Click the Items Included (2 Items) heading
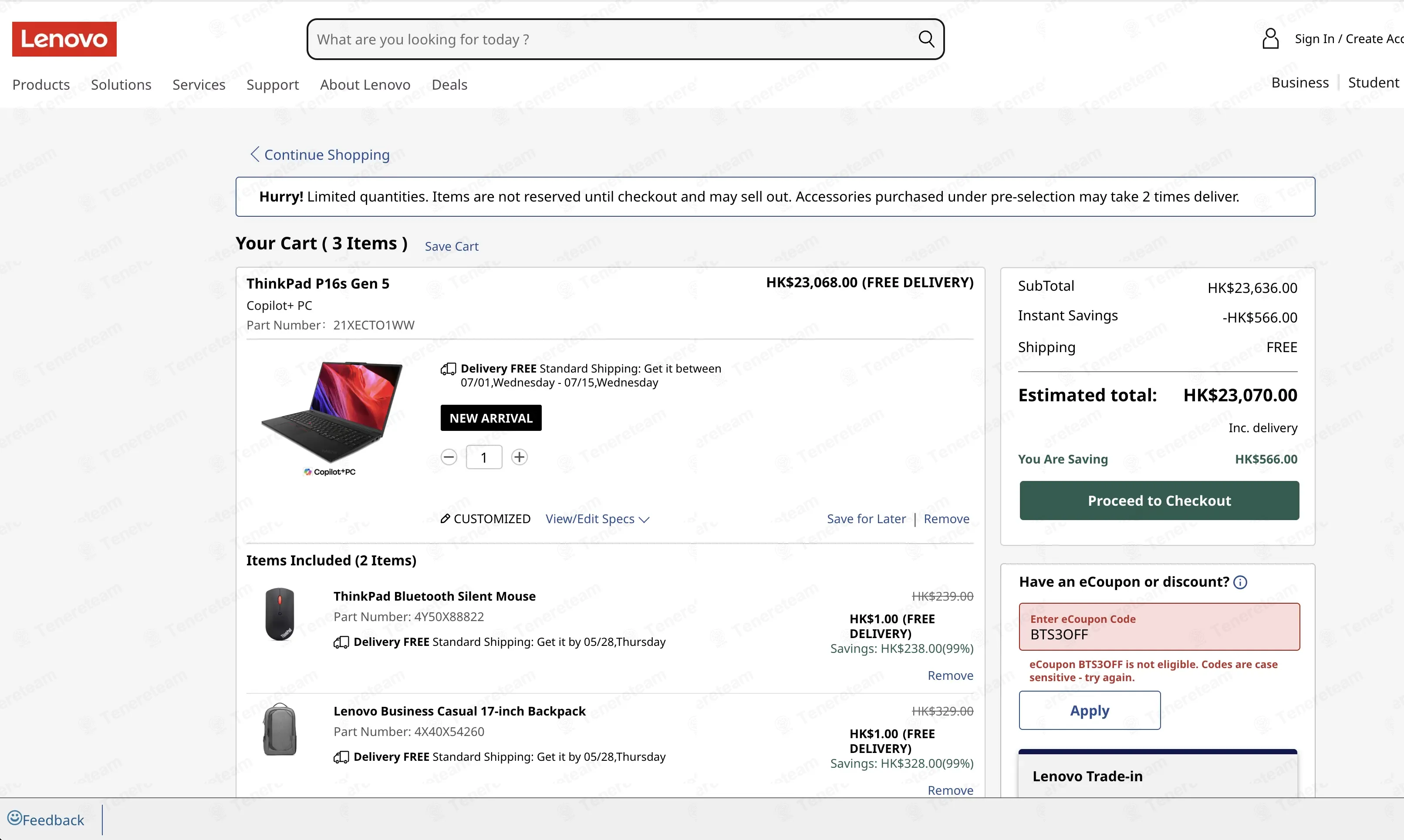This screenshot has width=1404, height=840. [x=331, y=561]
